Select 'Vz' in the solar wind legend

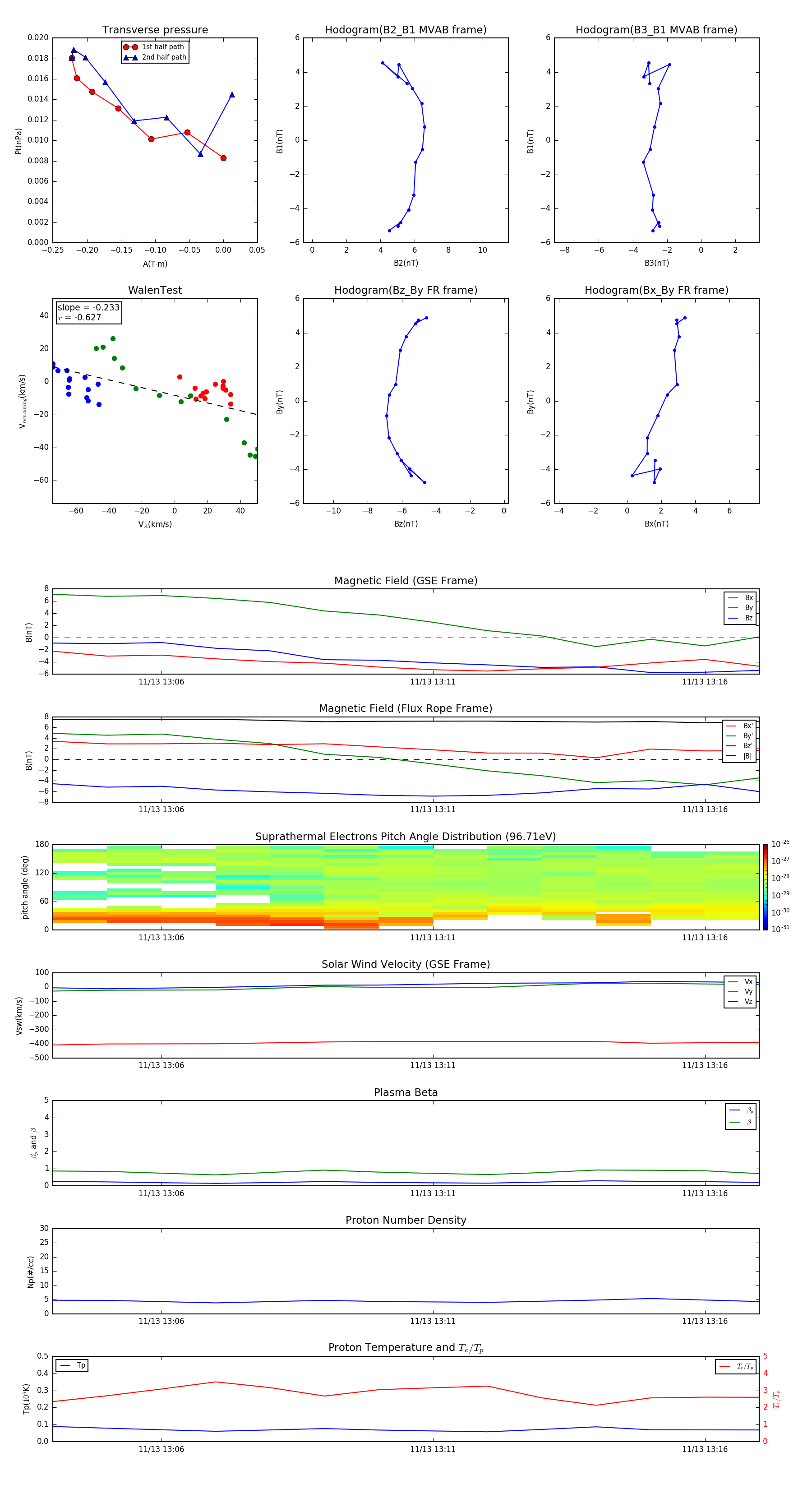(x=740, y=1002)
